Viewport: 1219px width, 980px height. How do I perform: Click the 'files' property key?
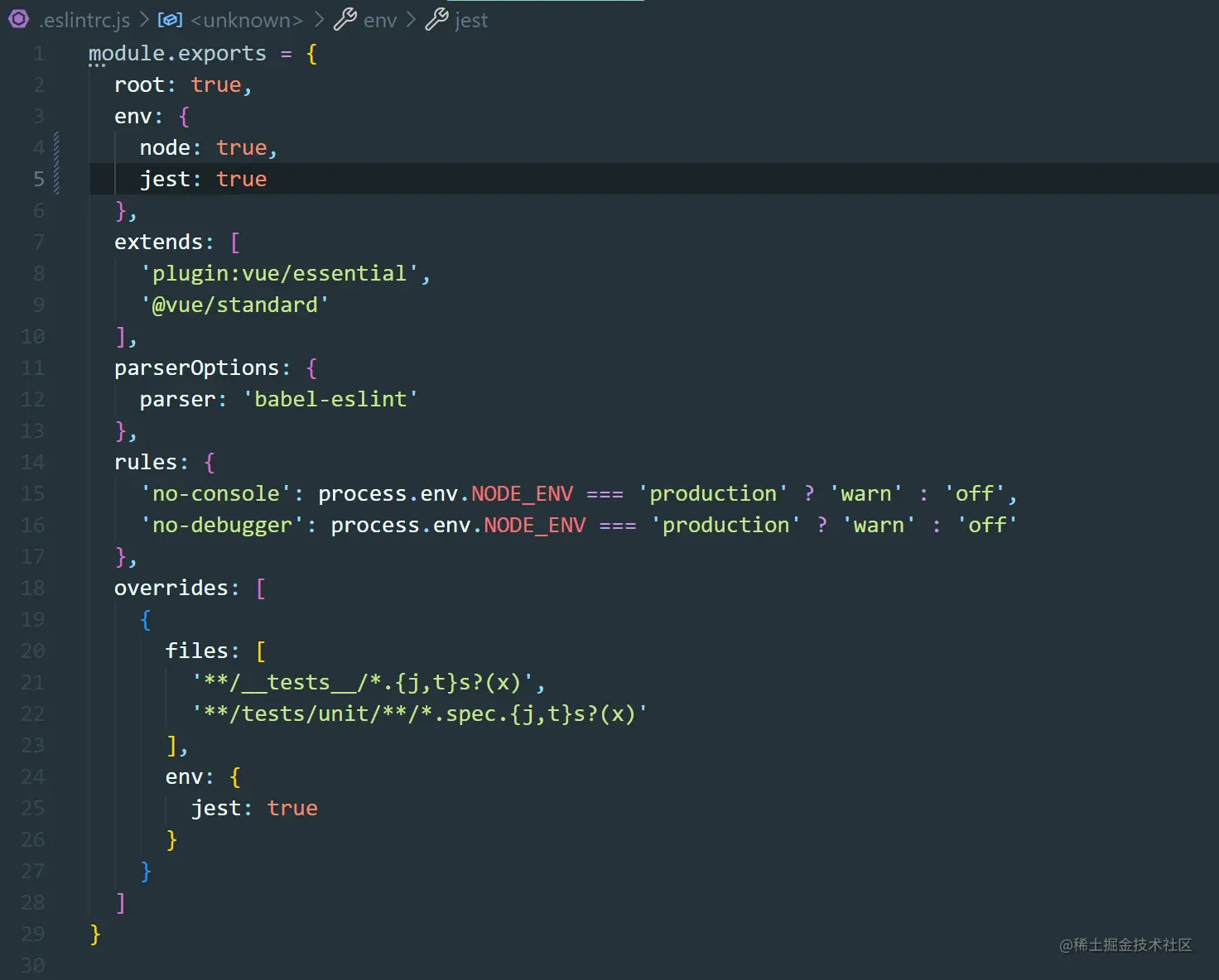click(196, 651)
